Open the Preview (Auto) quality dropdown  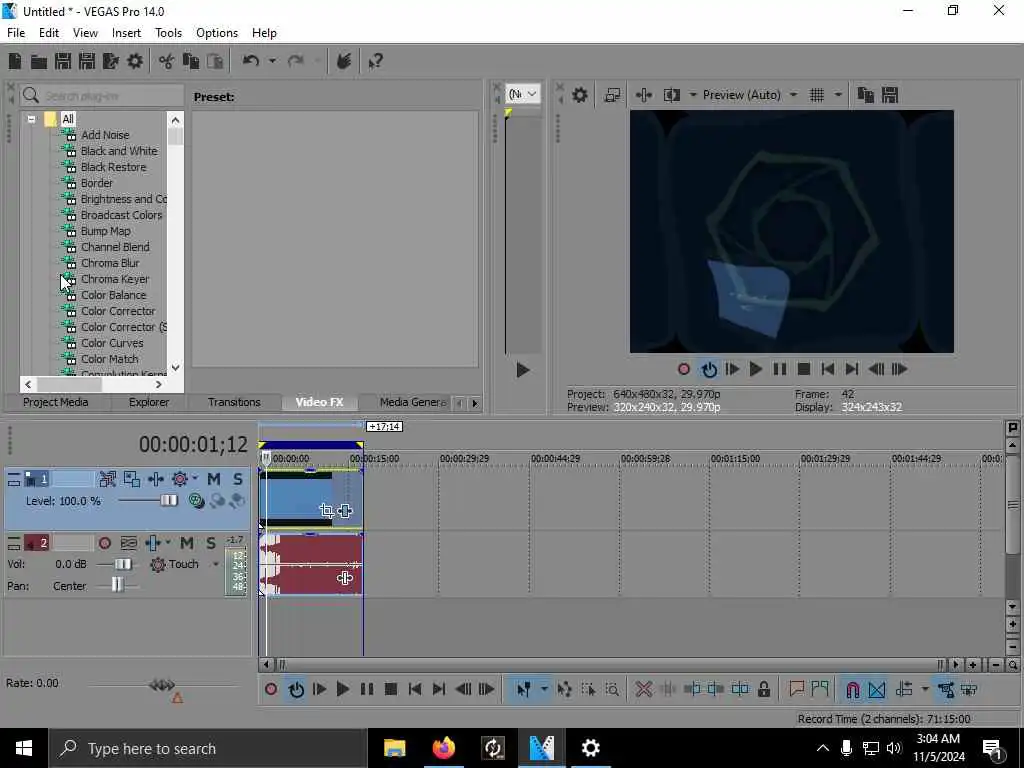tap(793, 95)
